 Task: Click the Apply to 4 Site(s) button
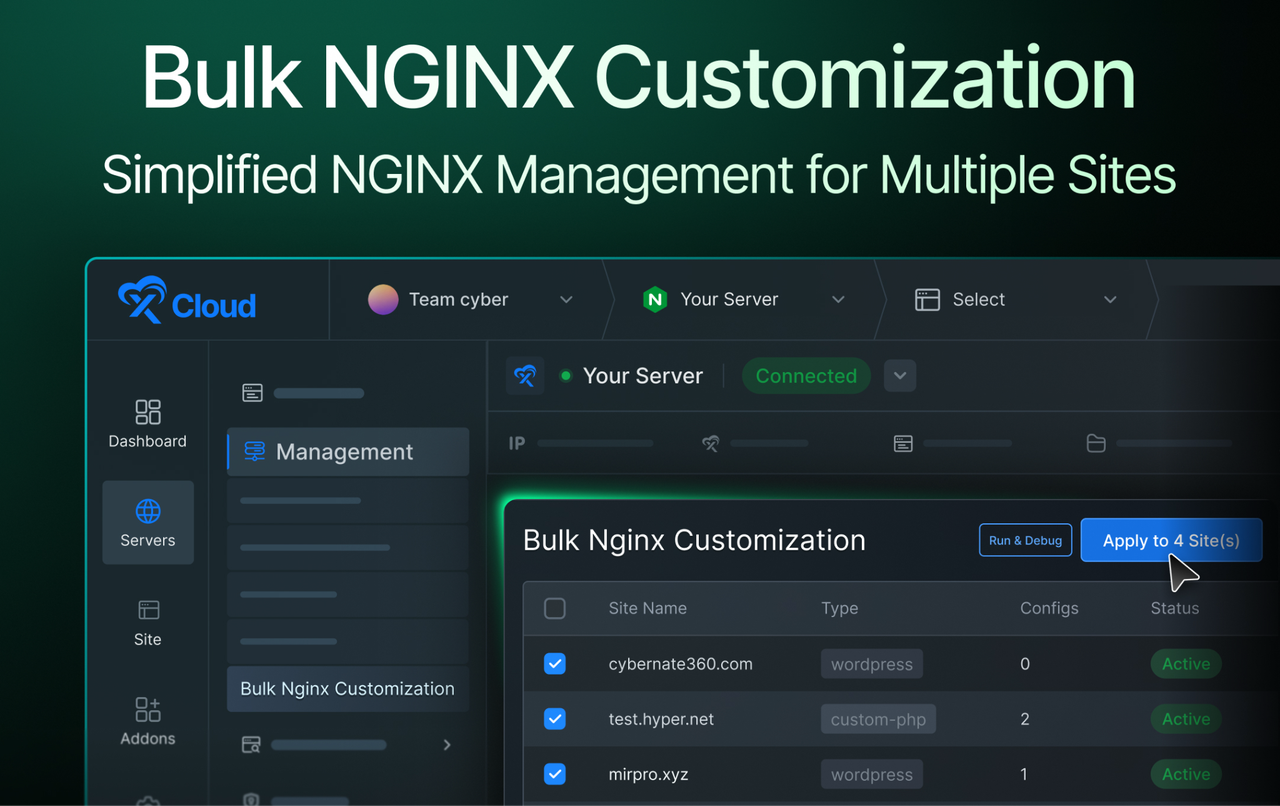1171,540
